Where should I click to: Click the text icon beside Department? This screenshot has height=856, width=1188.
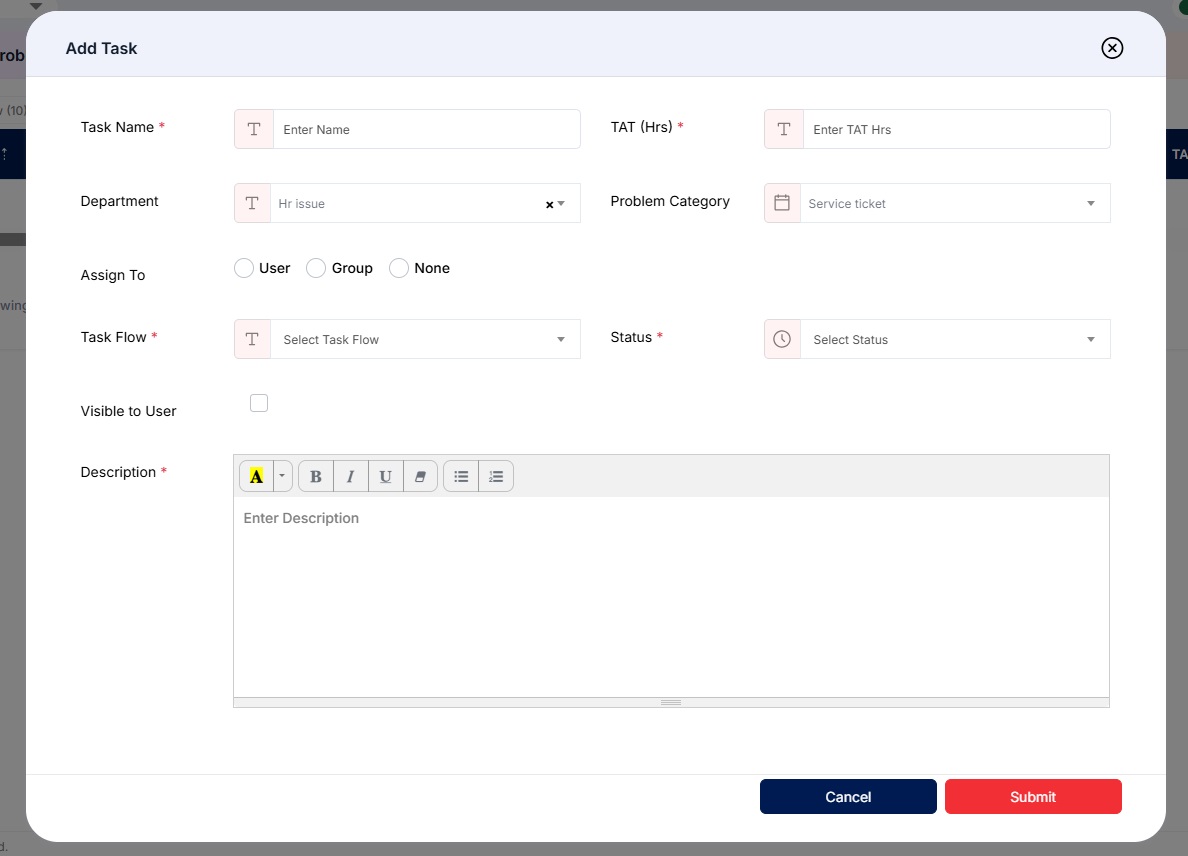(x=252, y=203)
